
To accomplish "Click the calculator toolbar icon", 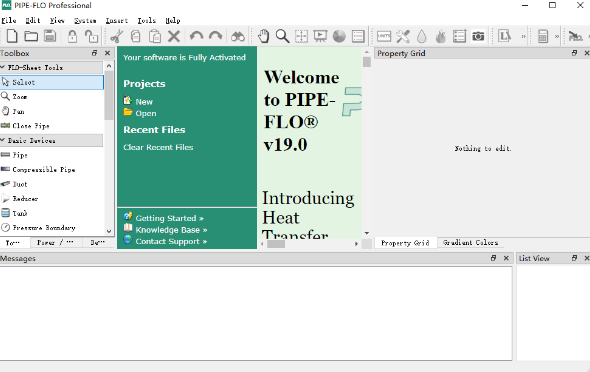I will pyautogui.click(x=543, y=36).
